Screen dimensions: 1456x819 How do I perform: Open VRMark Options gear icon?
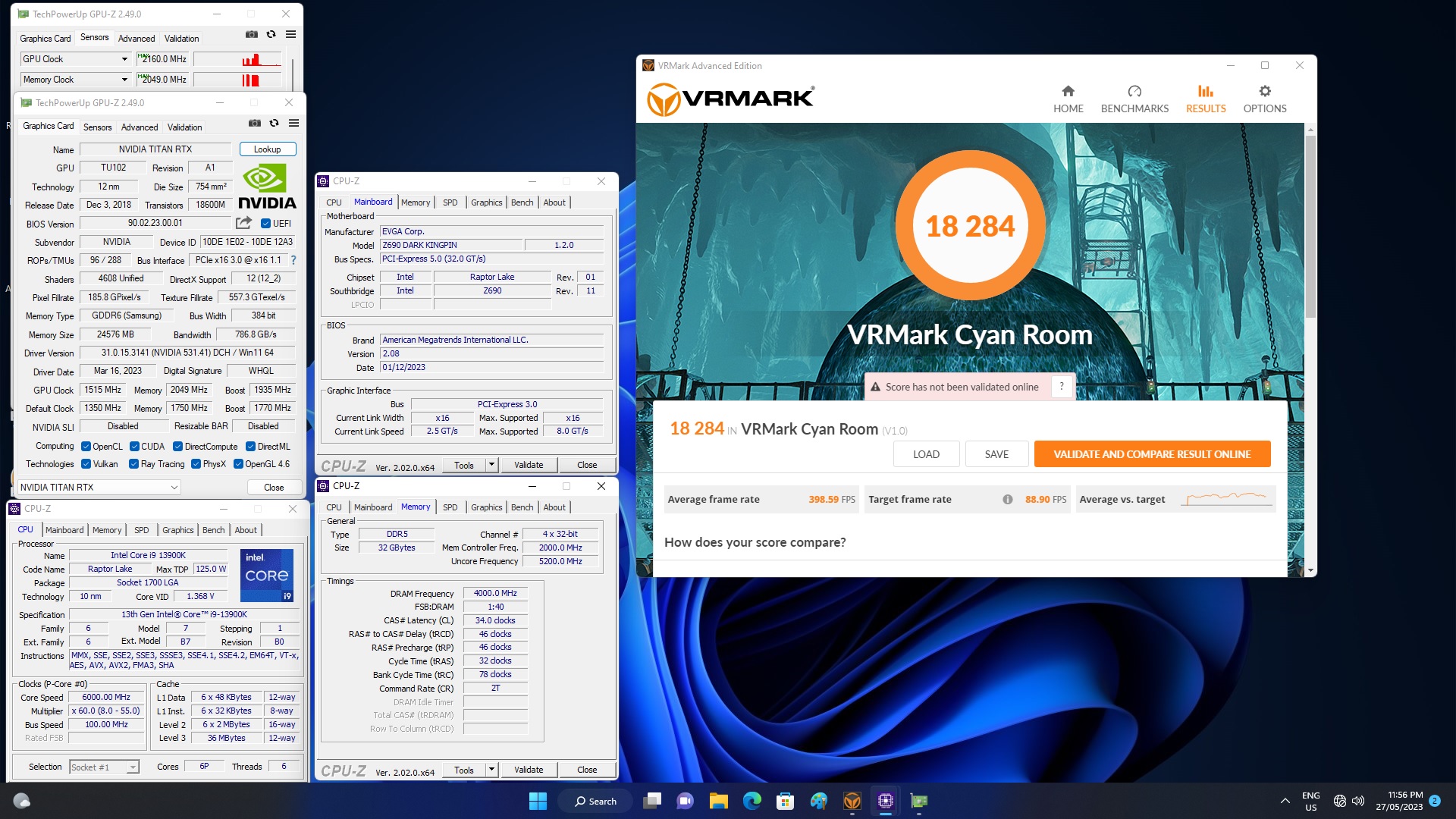pos(1265,91)
